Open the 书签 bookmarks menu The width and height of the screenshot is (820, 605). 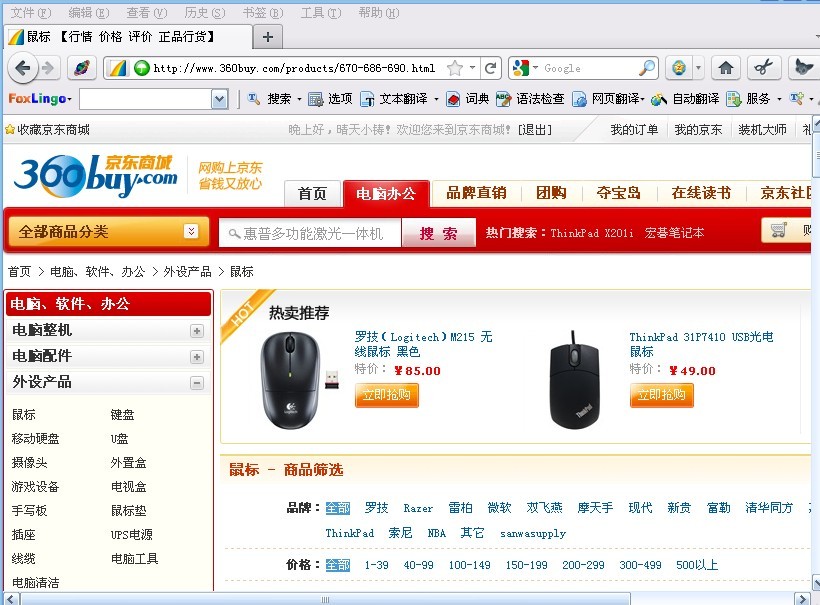[x=263, y=13]
